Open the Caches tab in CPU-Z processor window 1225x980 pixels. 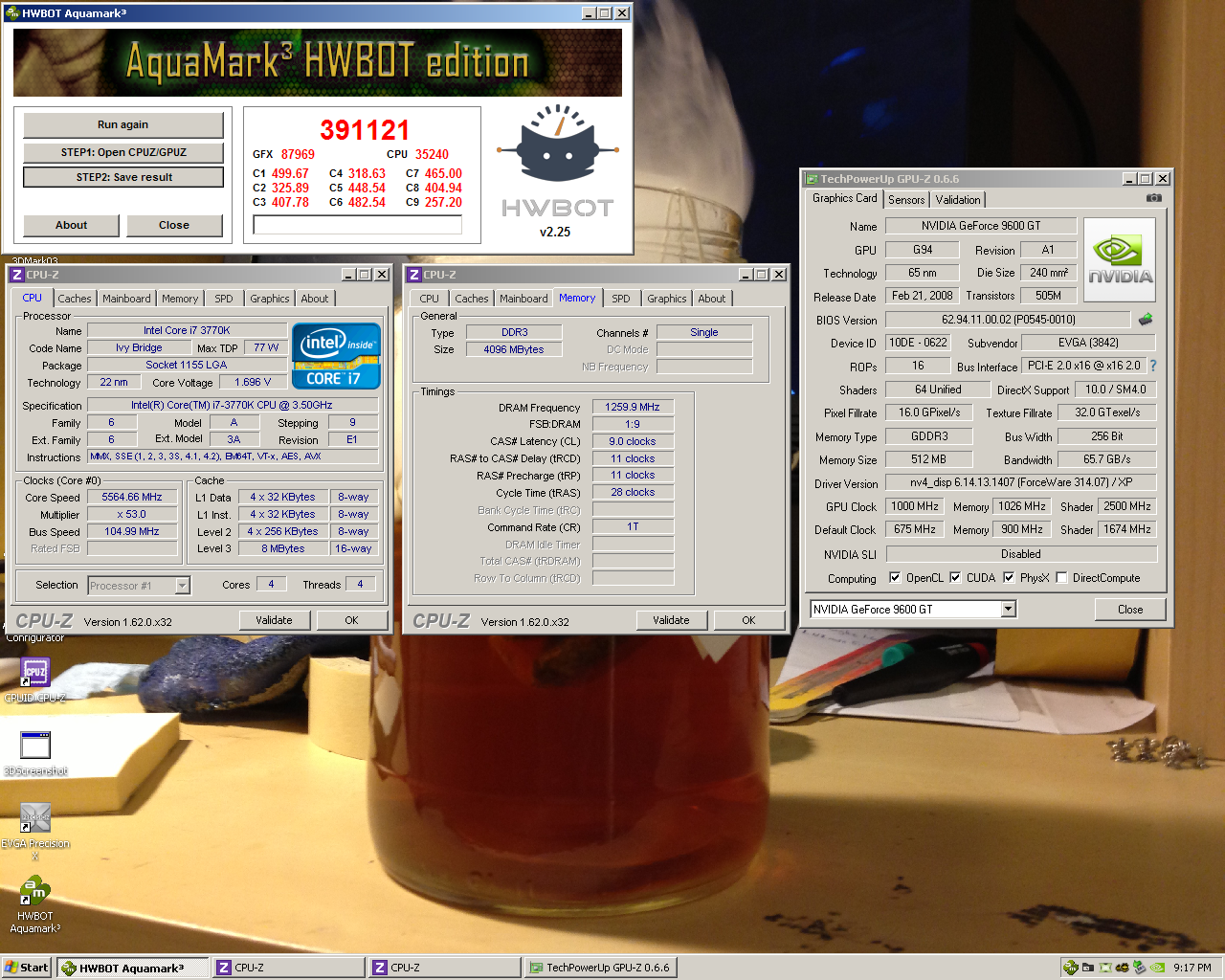click(75, 299)
